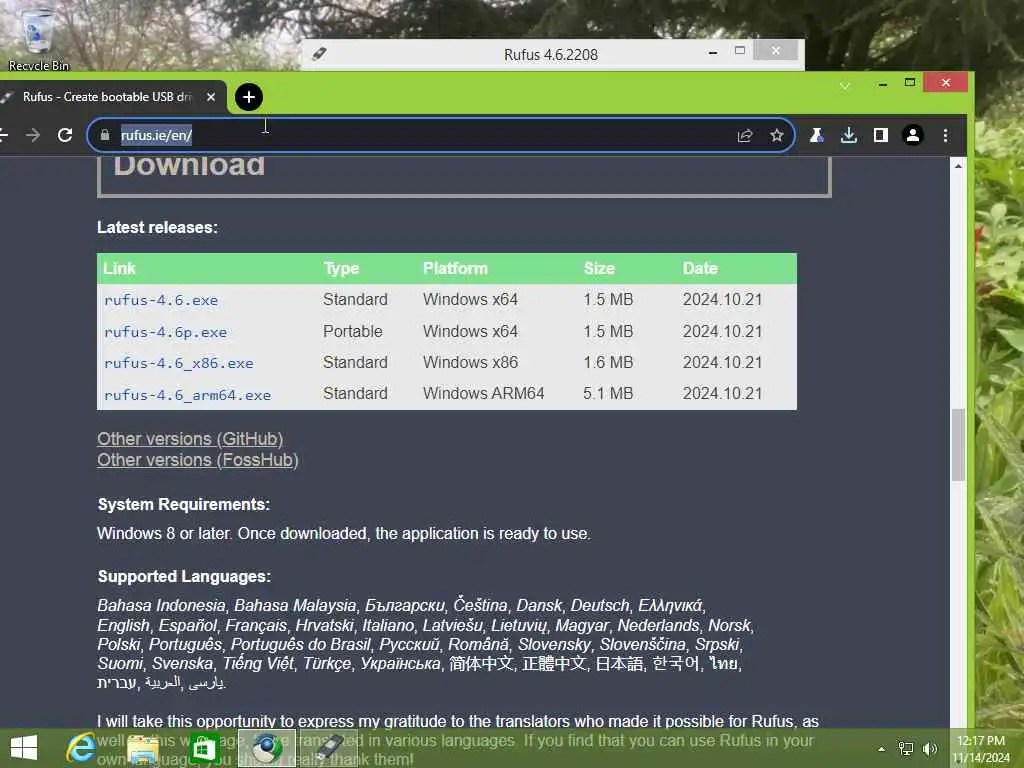
Task: Click the 5.1 MB size cell
Action: (608, 393)
